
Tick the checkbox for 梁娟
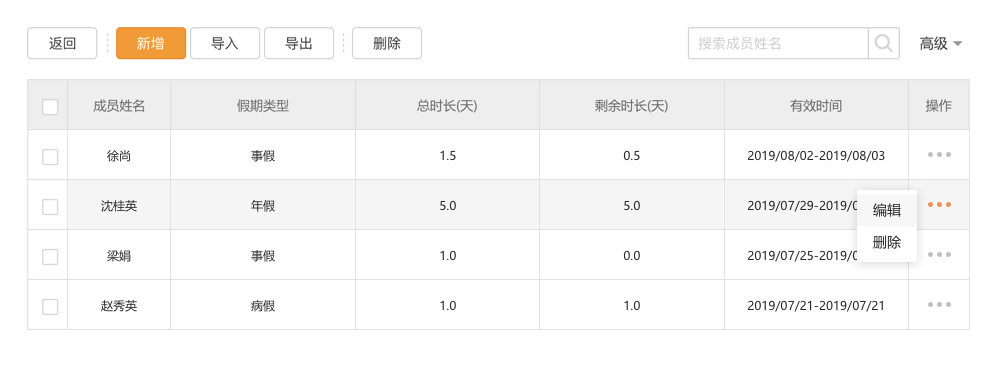coord(50,257)
